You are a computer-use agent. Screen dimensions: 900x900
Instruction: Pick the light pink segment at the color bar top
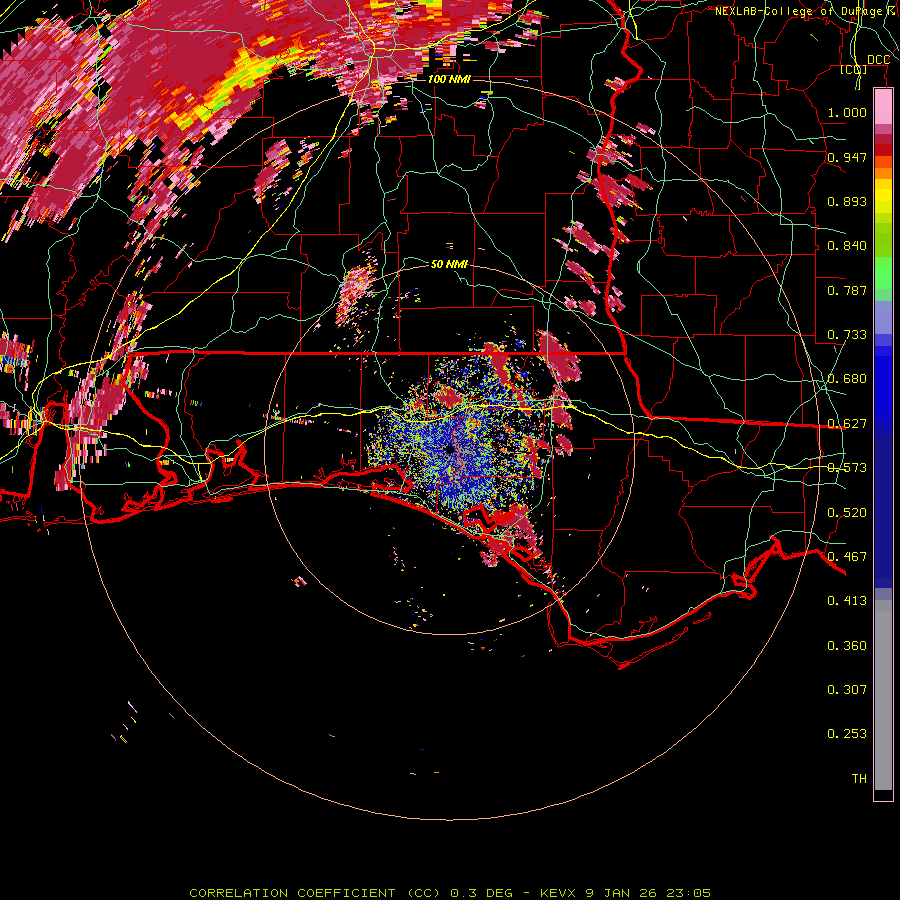click(x=883, y=107)
